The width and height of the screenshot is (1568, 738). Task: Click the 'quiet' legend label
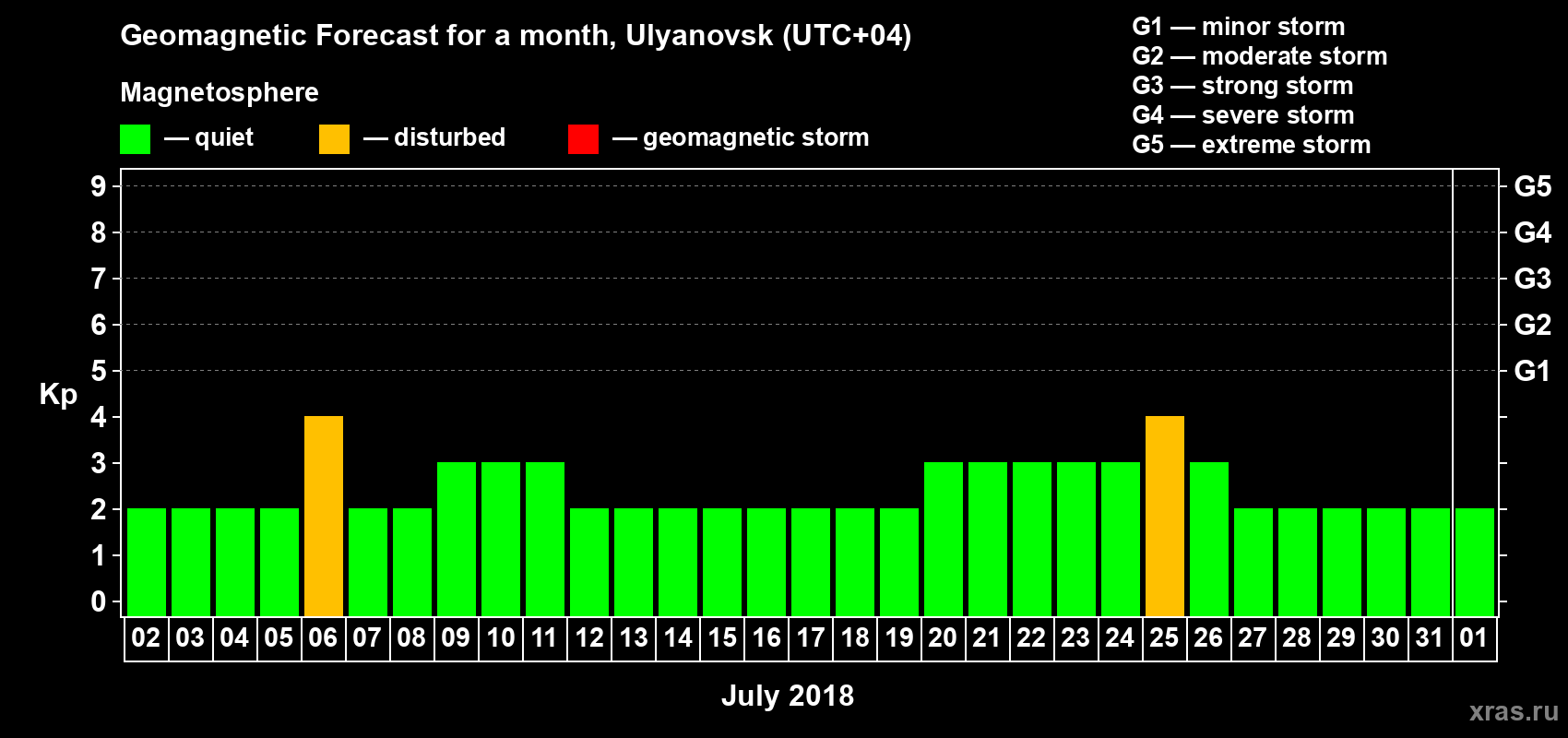click(x=224, y=138)
